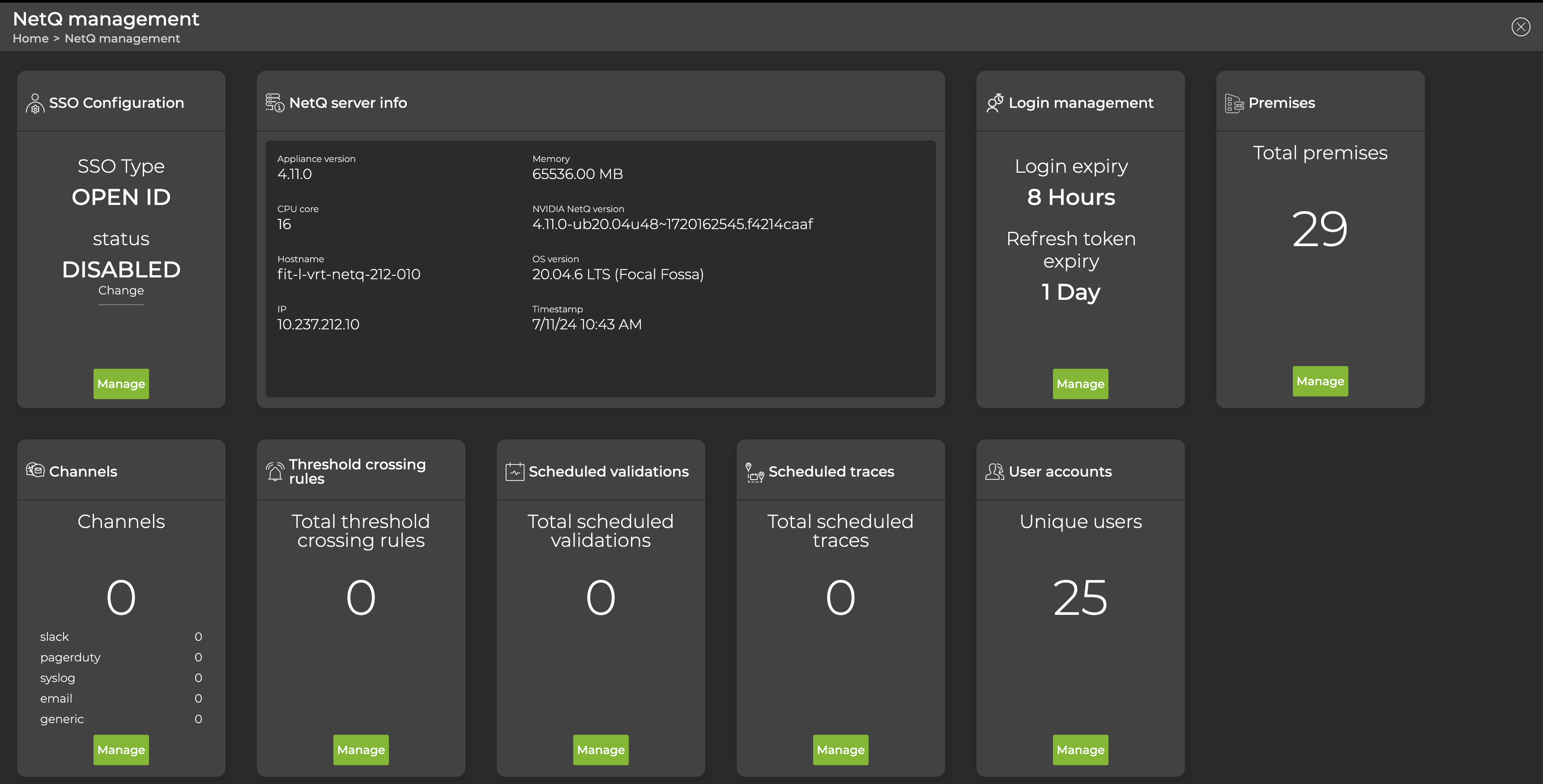This screenshot has height=784, width=1543.
Task: Click the NetQ server info icon
Action: 274,102
